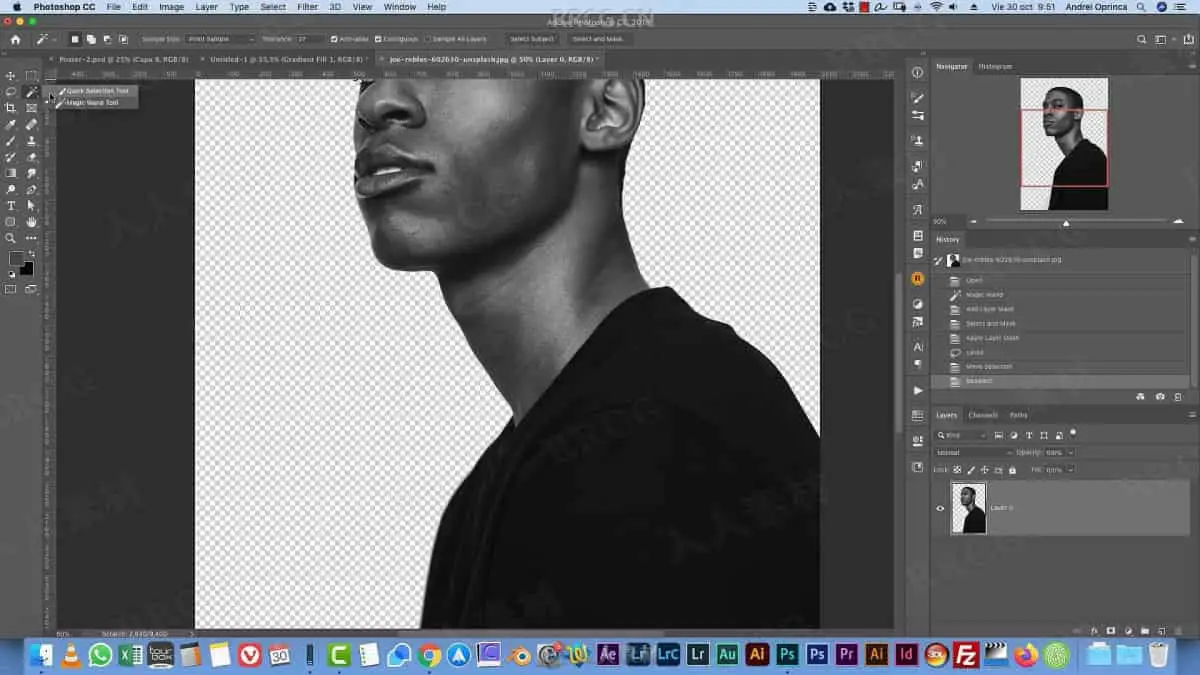This screenshot has width=1200, height=675.
Task: Switch to the Histogram tab
Action: 995,66
